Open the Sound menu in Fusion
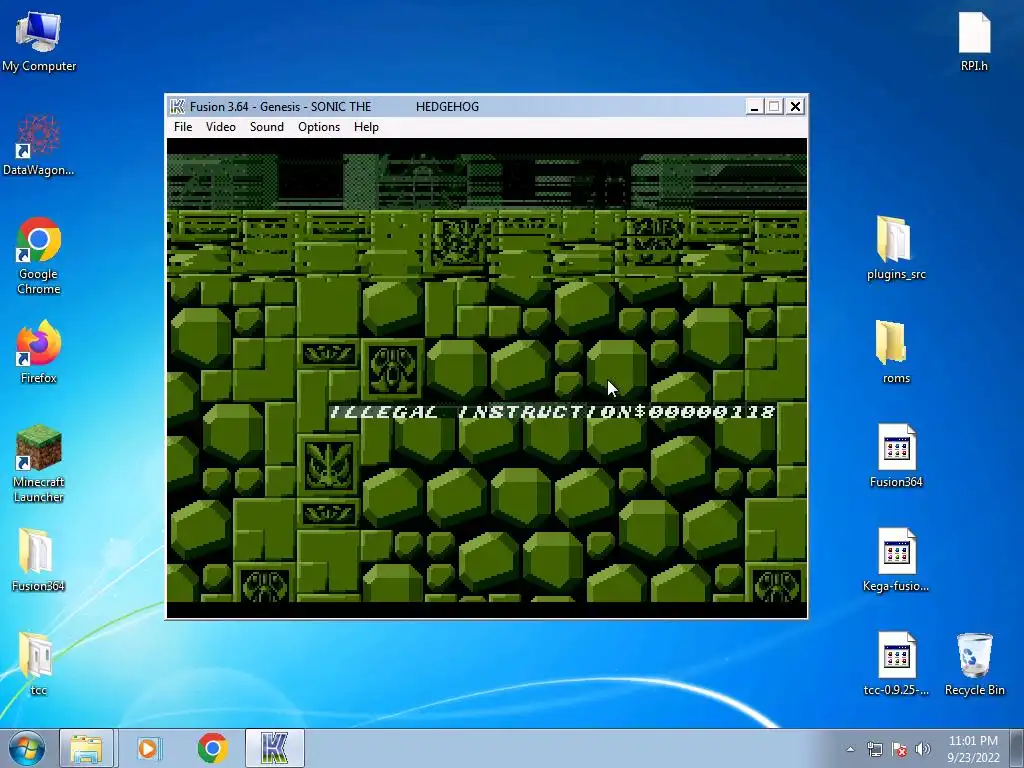This screenshot has height=768, width=1024. click(x=266, y=127)
